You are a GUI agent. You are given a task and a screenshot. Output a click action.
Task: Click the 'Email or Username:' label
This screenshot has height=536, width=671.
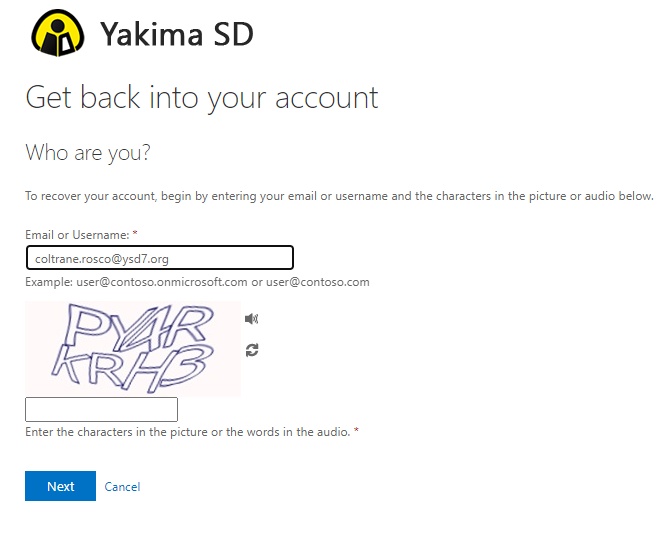(77, 235)
